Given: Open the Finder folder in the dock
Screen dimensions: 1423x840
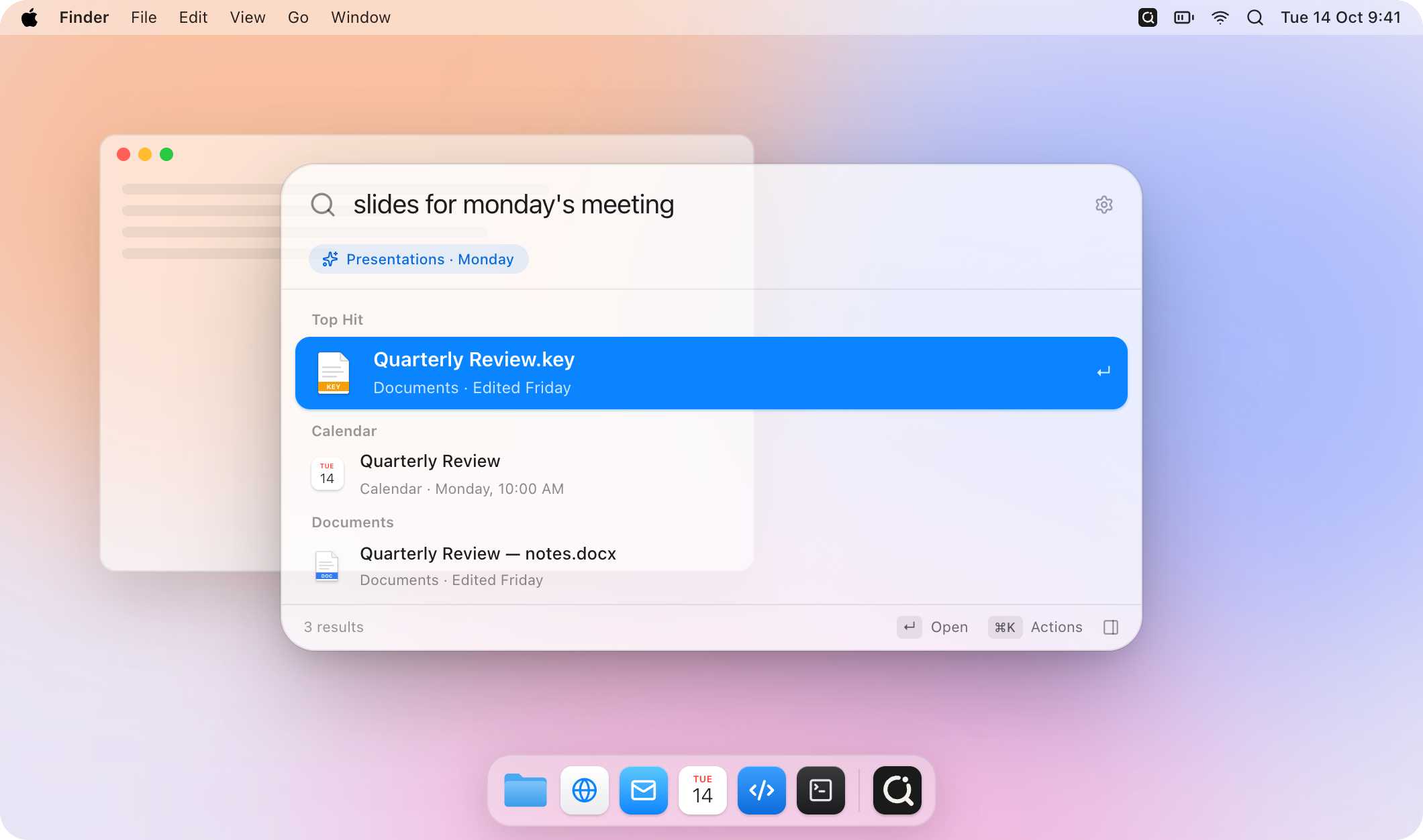Looking at the screenshot, I should point(526,790).
